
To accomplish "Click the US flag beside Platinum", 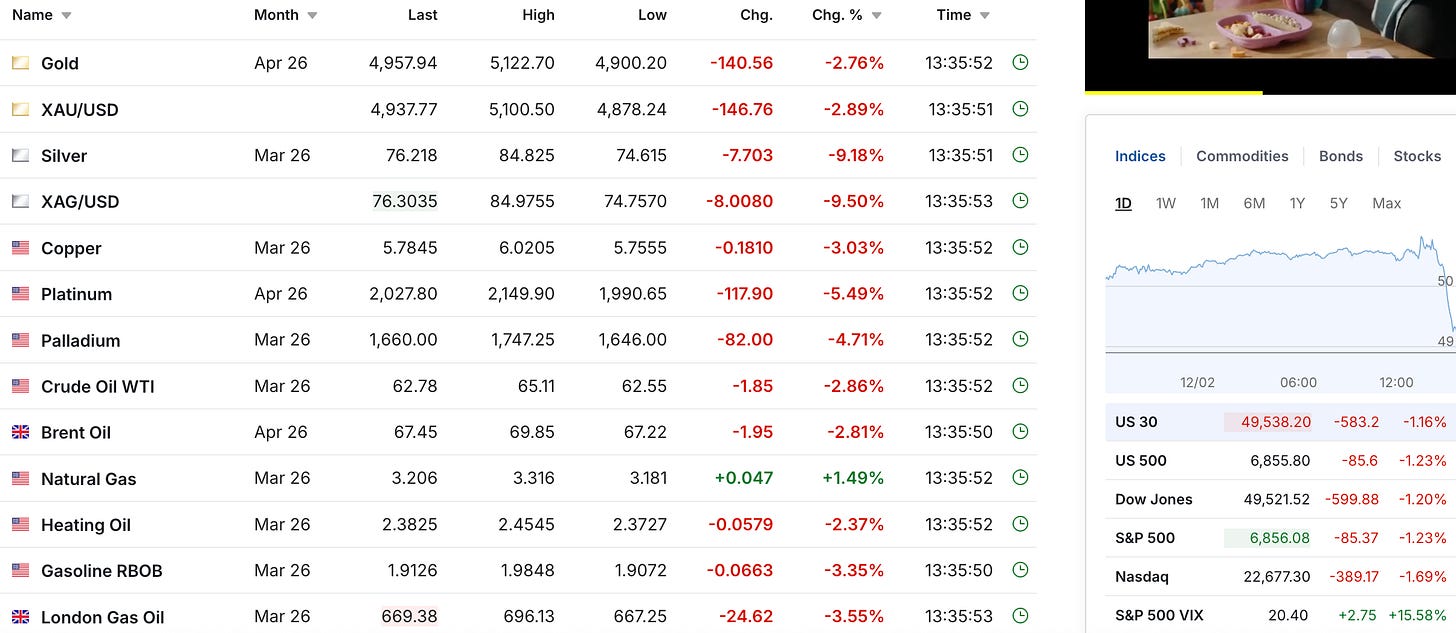I will click(x=20, y=293).
